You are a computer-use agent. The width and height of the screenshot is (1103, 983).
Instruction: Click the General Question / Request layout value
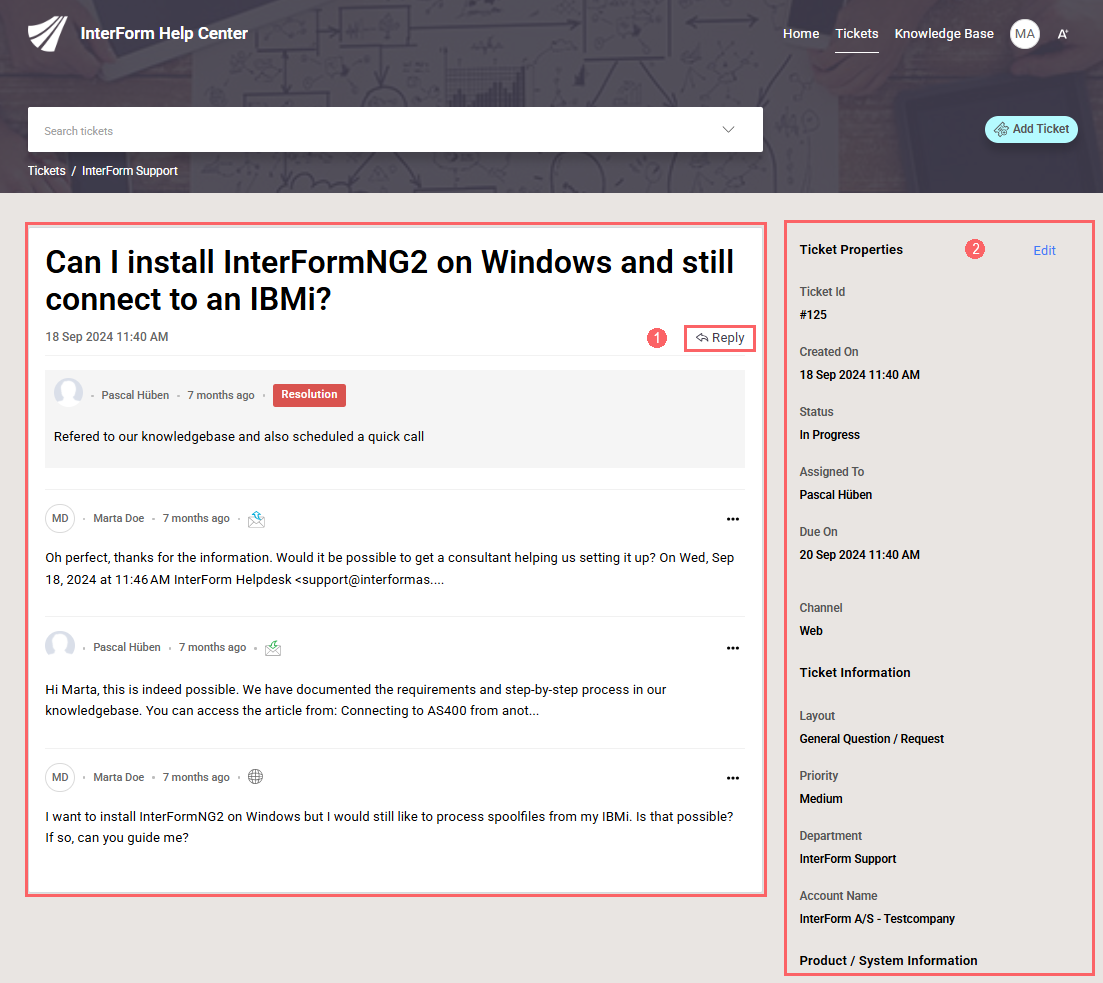(872, 739)
